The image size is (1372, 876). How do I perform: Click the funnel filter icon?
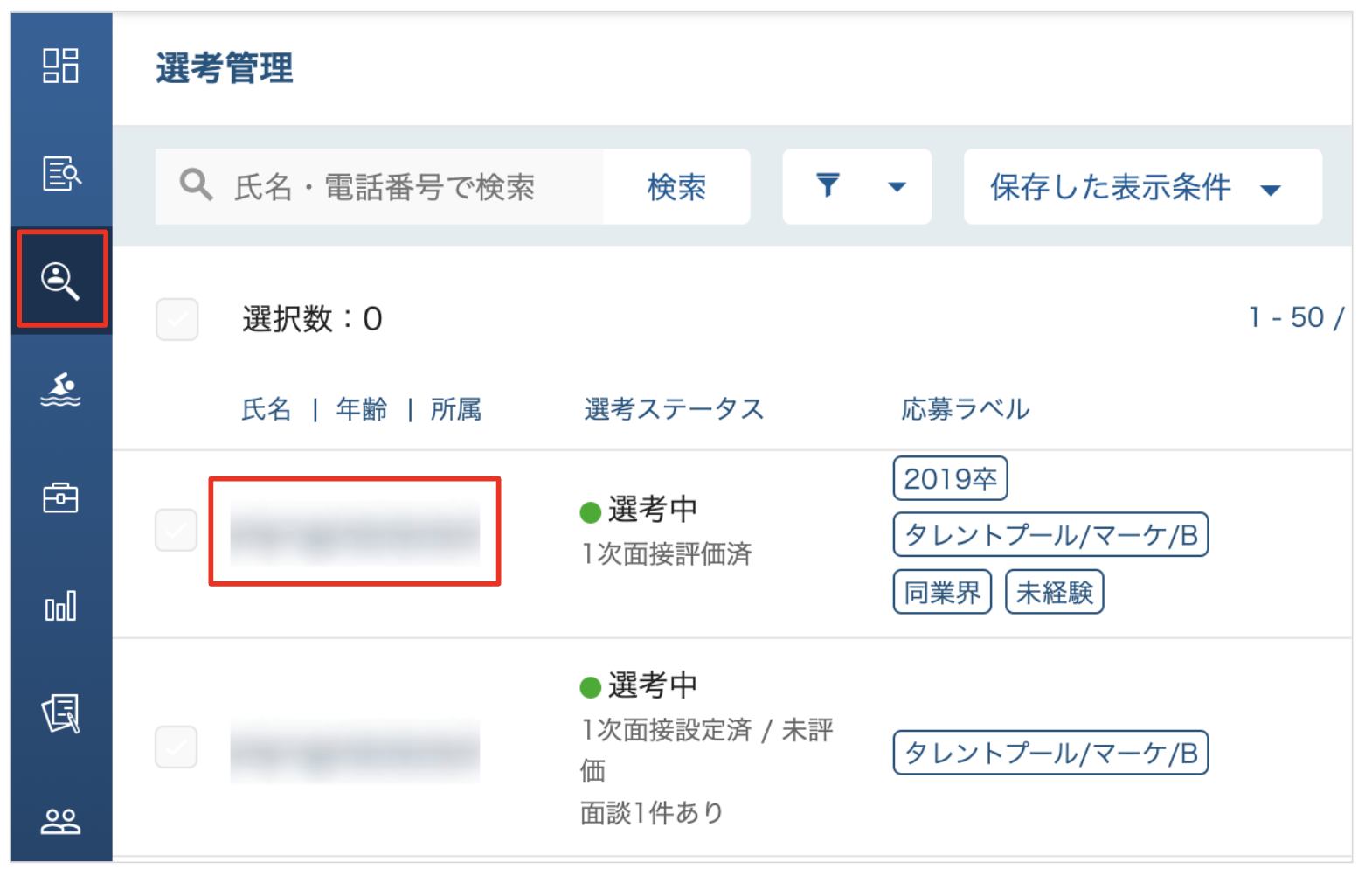[x=827, y=185]
